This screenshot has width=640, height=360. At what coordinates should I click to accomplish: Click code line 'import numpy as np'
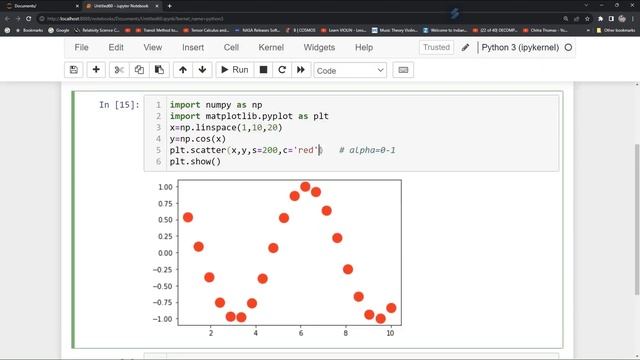point(216,105)
